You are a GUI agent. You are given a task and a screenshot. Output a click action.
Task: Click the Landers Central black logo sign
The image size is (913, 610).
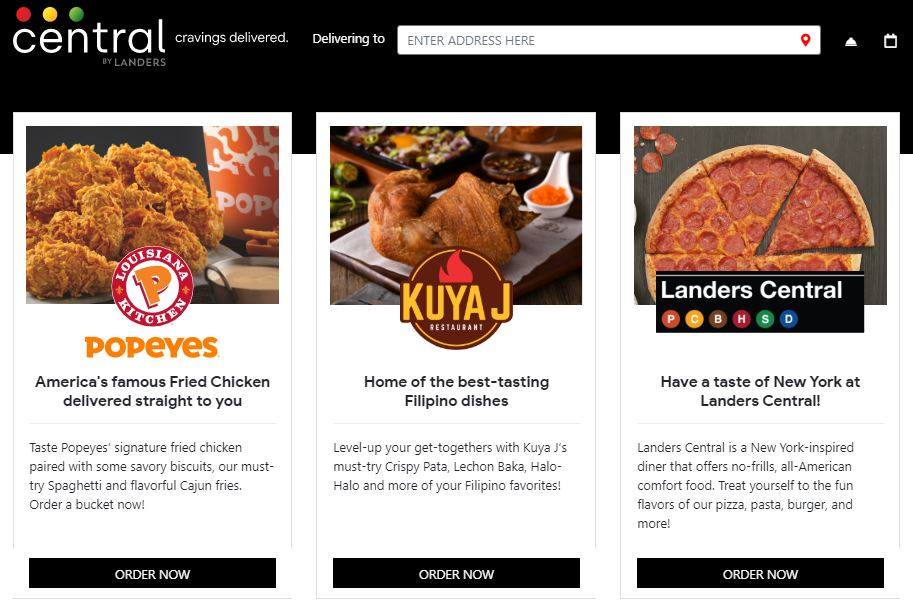(760, 302)
